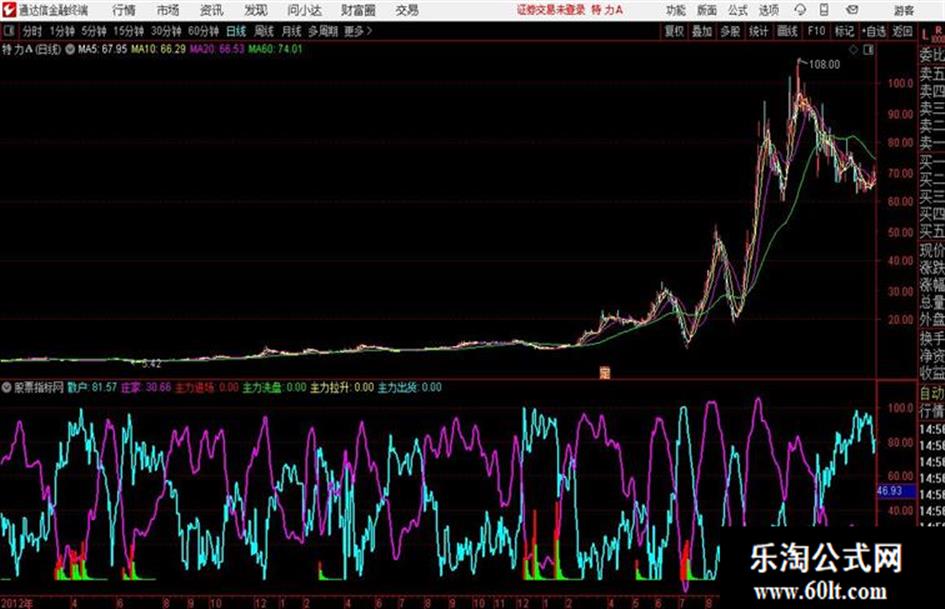Click the round icon before 股票指标网
This screenshot has width=945, height=609.
coord(7,387)
